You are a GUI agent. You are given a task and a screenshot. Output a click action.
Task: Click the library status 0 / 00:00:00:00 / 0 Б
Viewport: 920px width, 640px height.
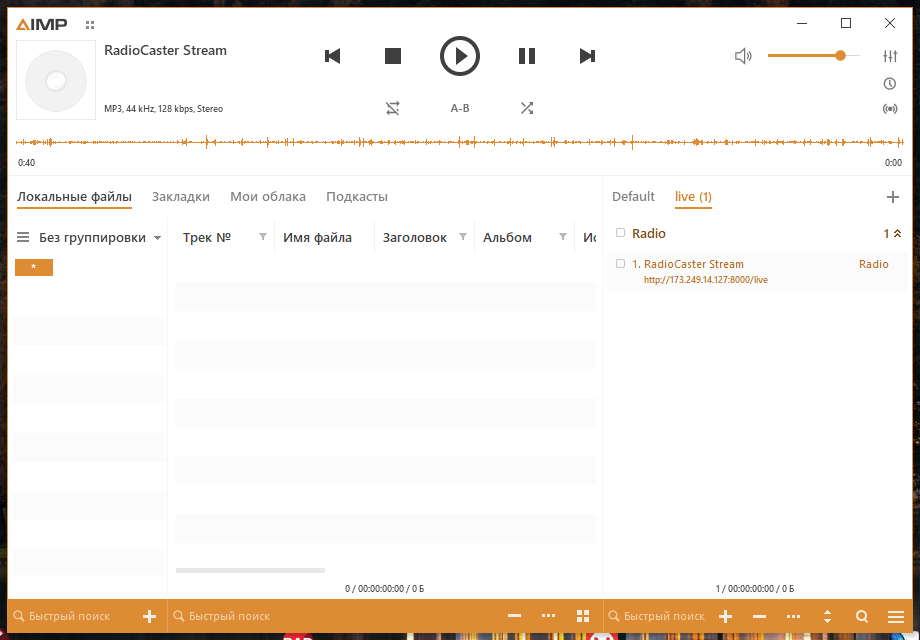[x=384, y=588]
